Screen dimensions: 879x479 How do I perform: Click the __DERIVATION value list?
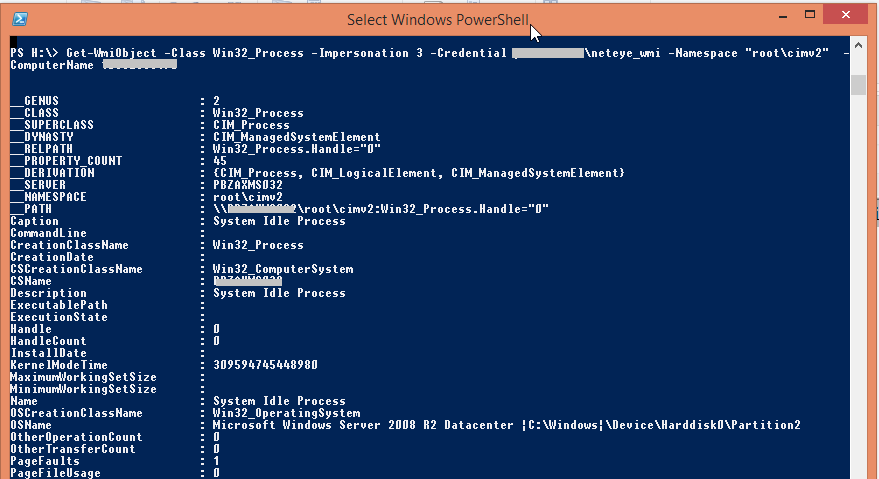tap(419, 173)
